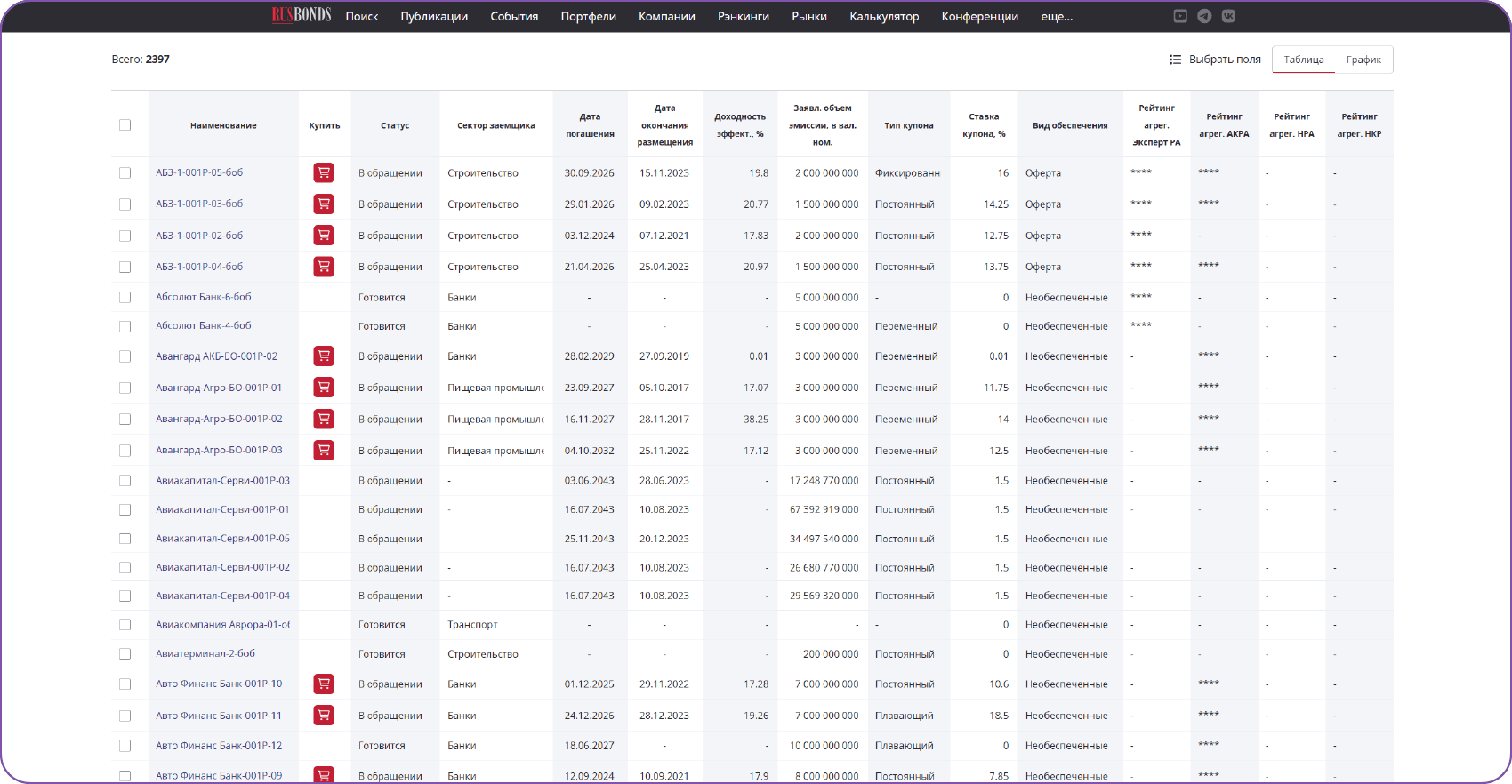
Task: Check the box for АБЗ-1-001Р-05-боб
Action: coord(125,172)
